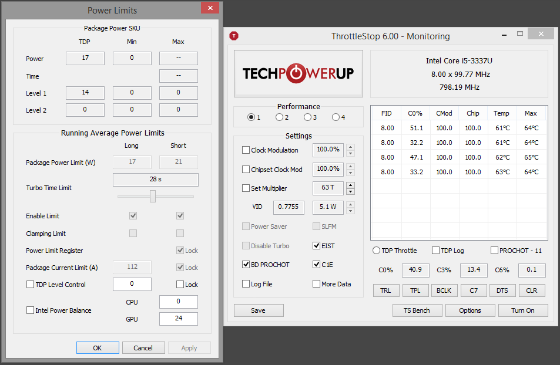Image resolution: width=560 pixels, height=365 pixels.
Task: Confirm Power Limits with OK
Action: coord(98,348)
